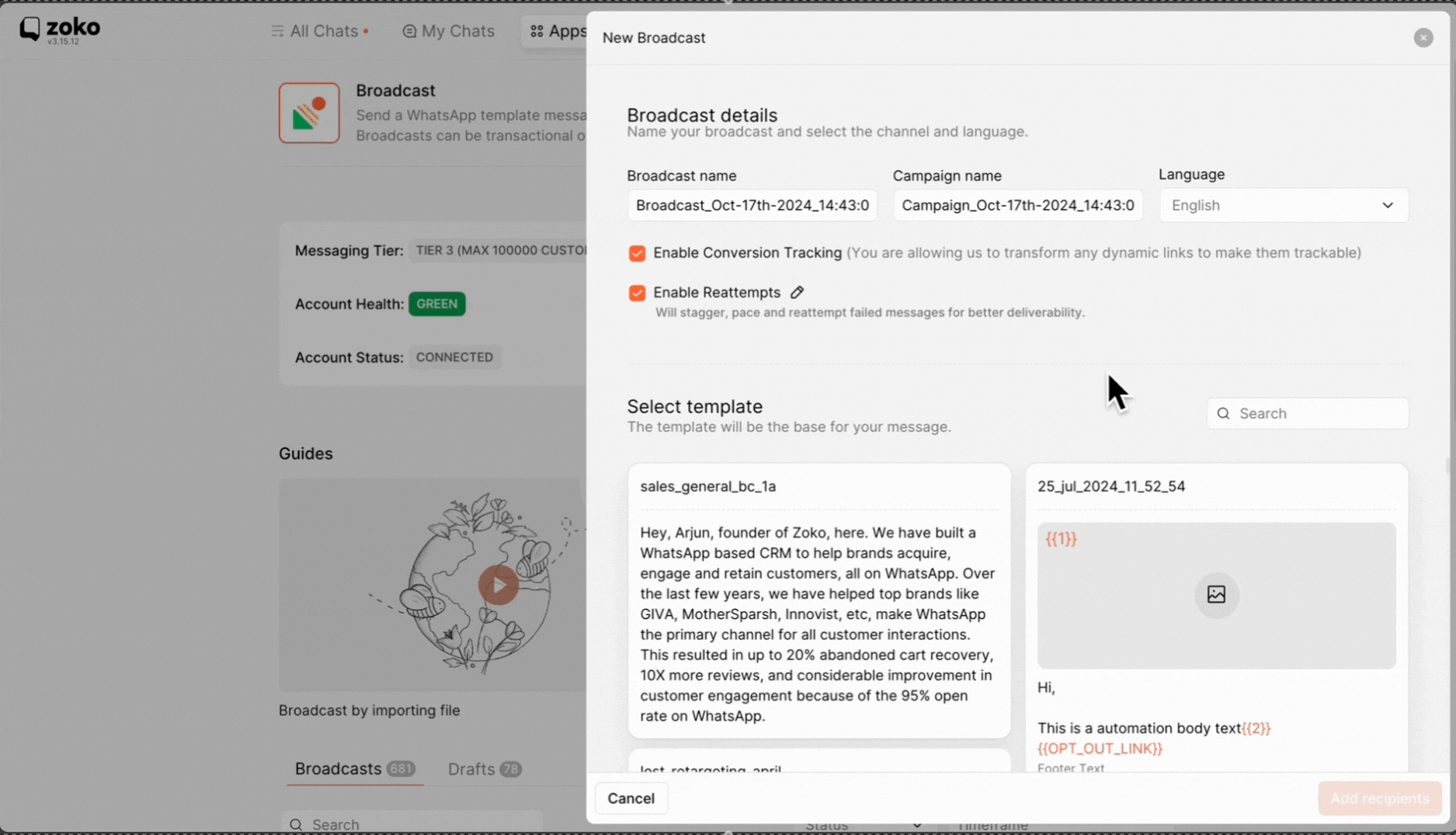
Task: Click the lost_retargeting_april template title
Action: [x=711, y=767]
